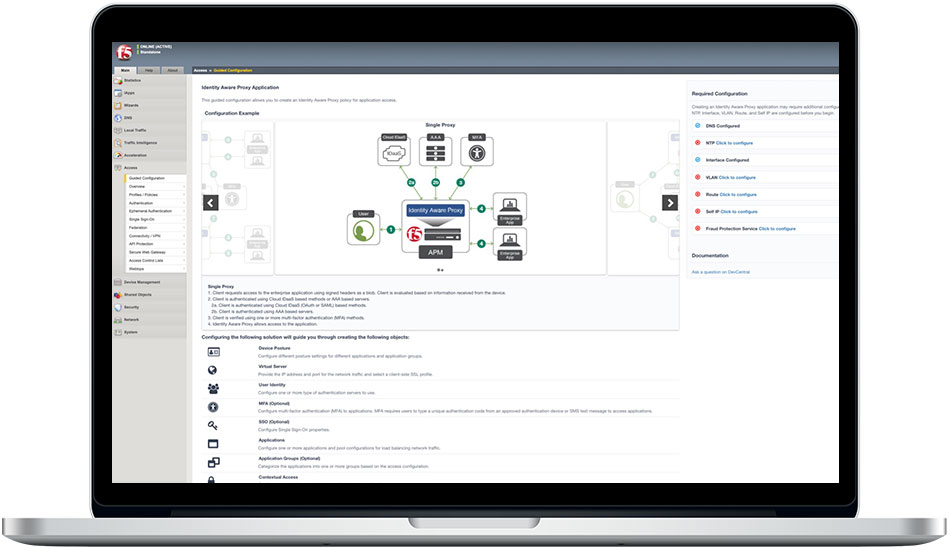The height and width of the screenshot is (547, 950).
Task: Open the Statistics sidebar icon
Action: [x=118, y=81]
